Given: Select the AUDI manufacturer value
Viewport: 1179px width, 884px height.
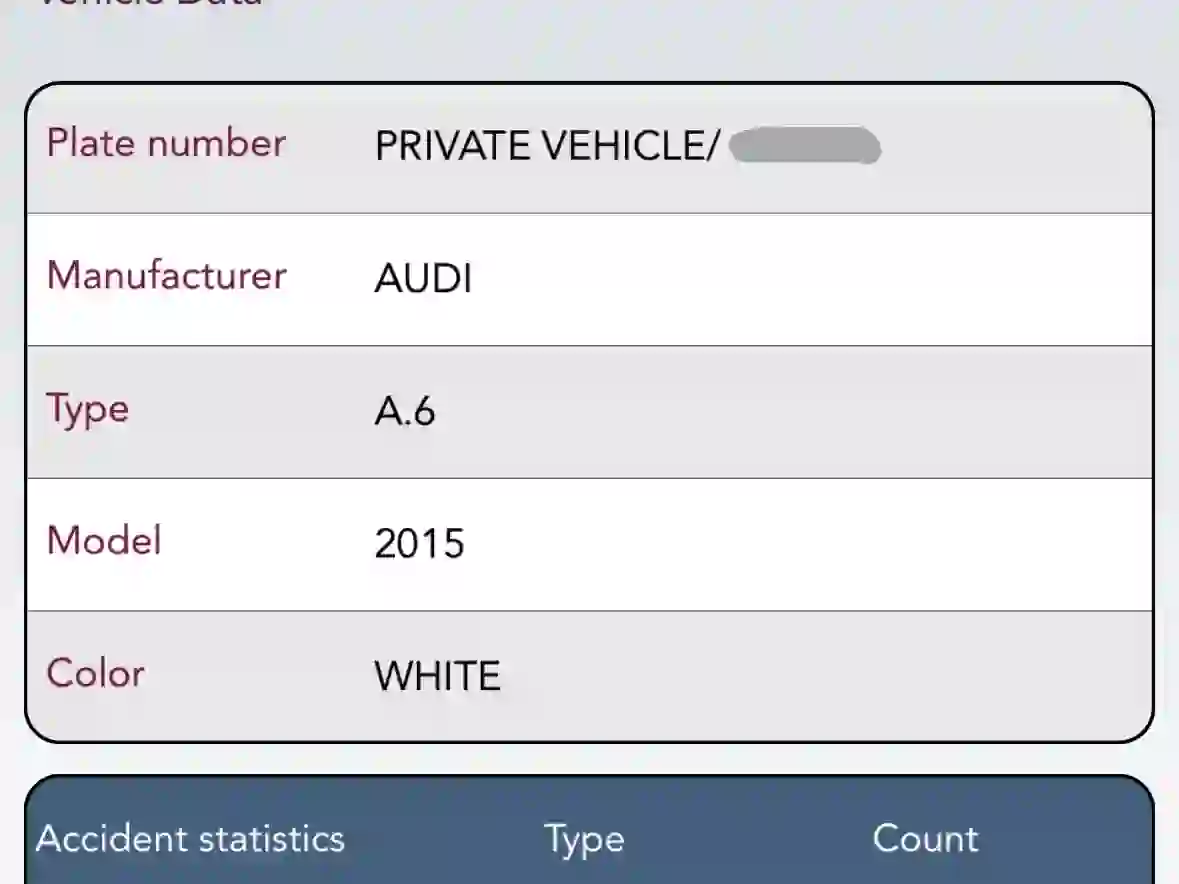Looking at the screenshot, I should click(x=423, y=278).
